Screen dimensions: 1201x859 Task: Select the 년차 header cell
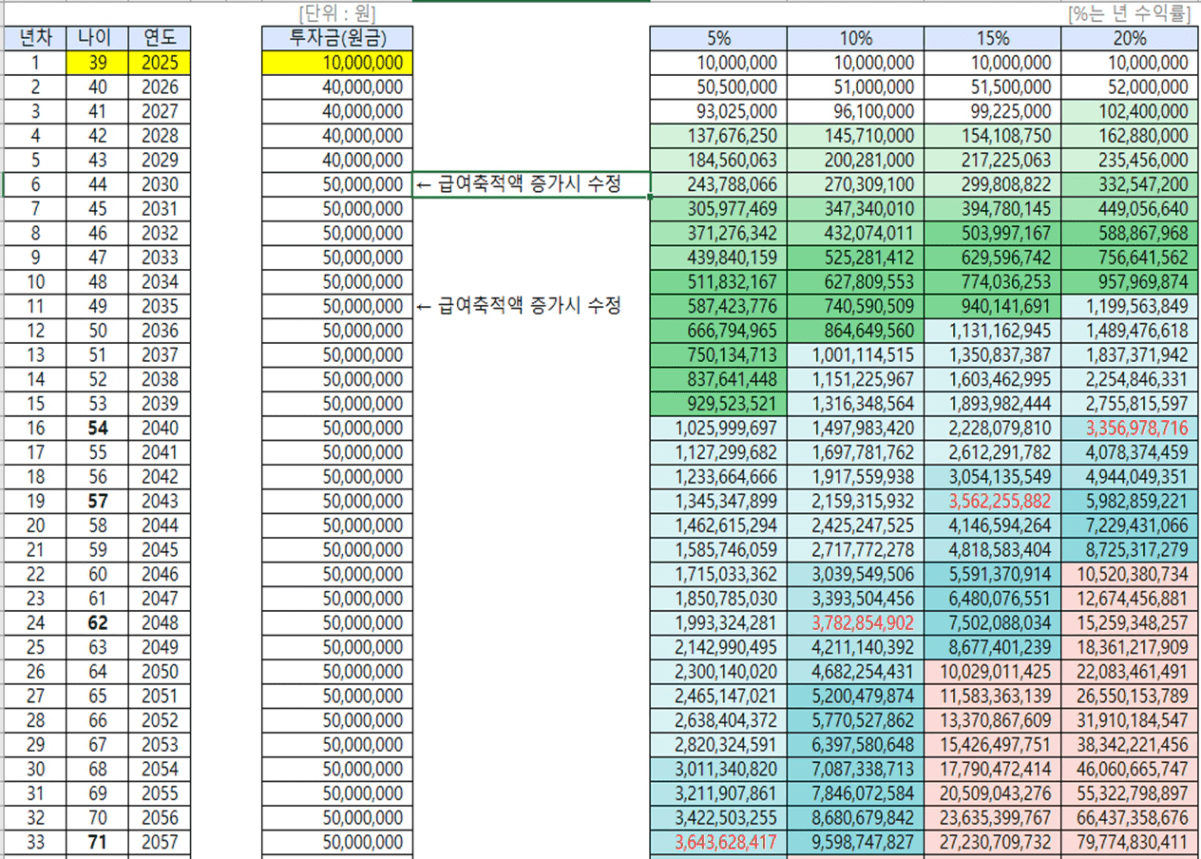pyautogui.click(x=34, y=39)
